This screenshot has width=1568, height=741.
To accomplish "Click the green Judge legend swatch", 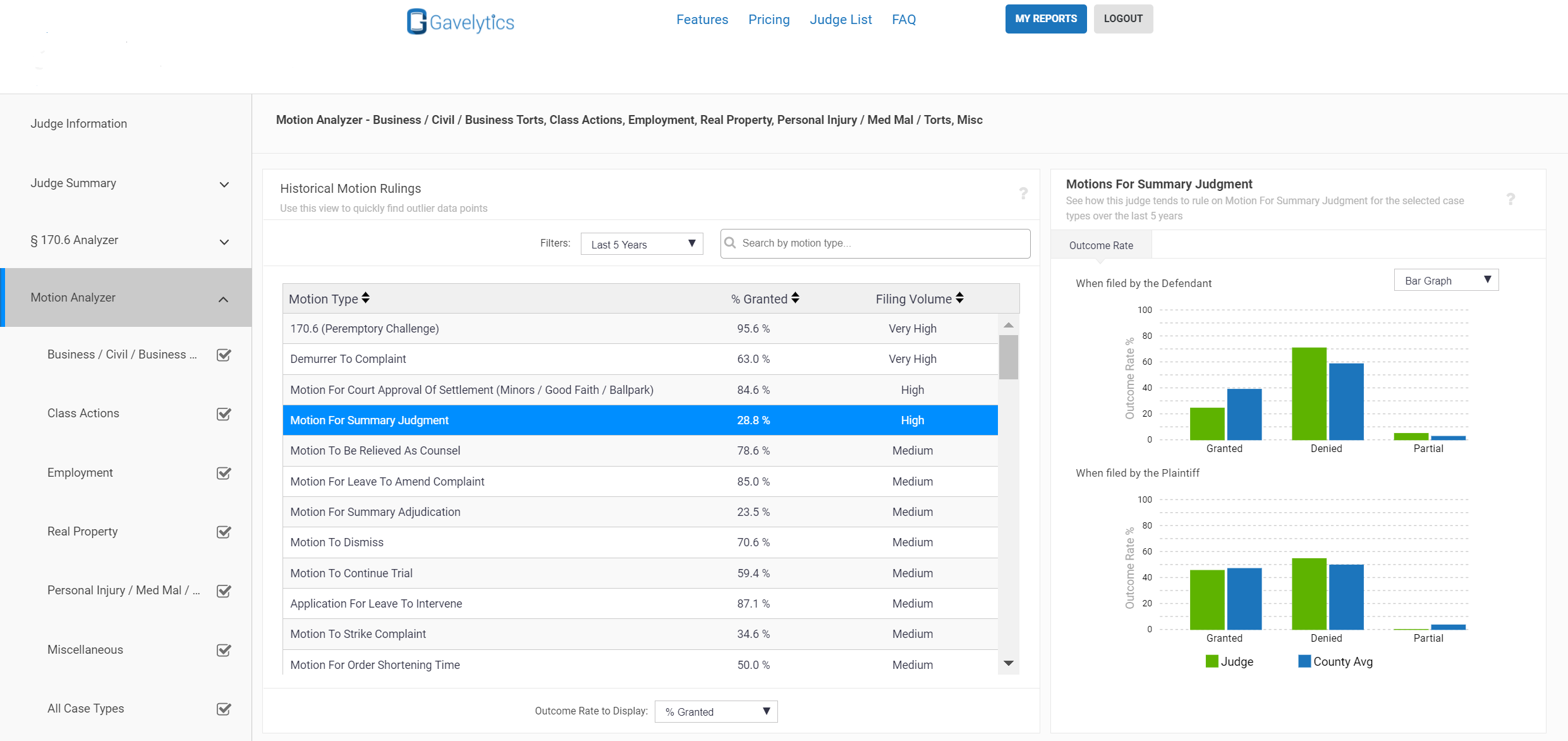I will [x=1212, y=661].
